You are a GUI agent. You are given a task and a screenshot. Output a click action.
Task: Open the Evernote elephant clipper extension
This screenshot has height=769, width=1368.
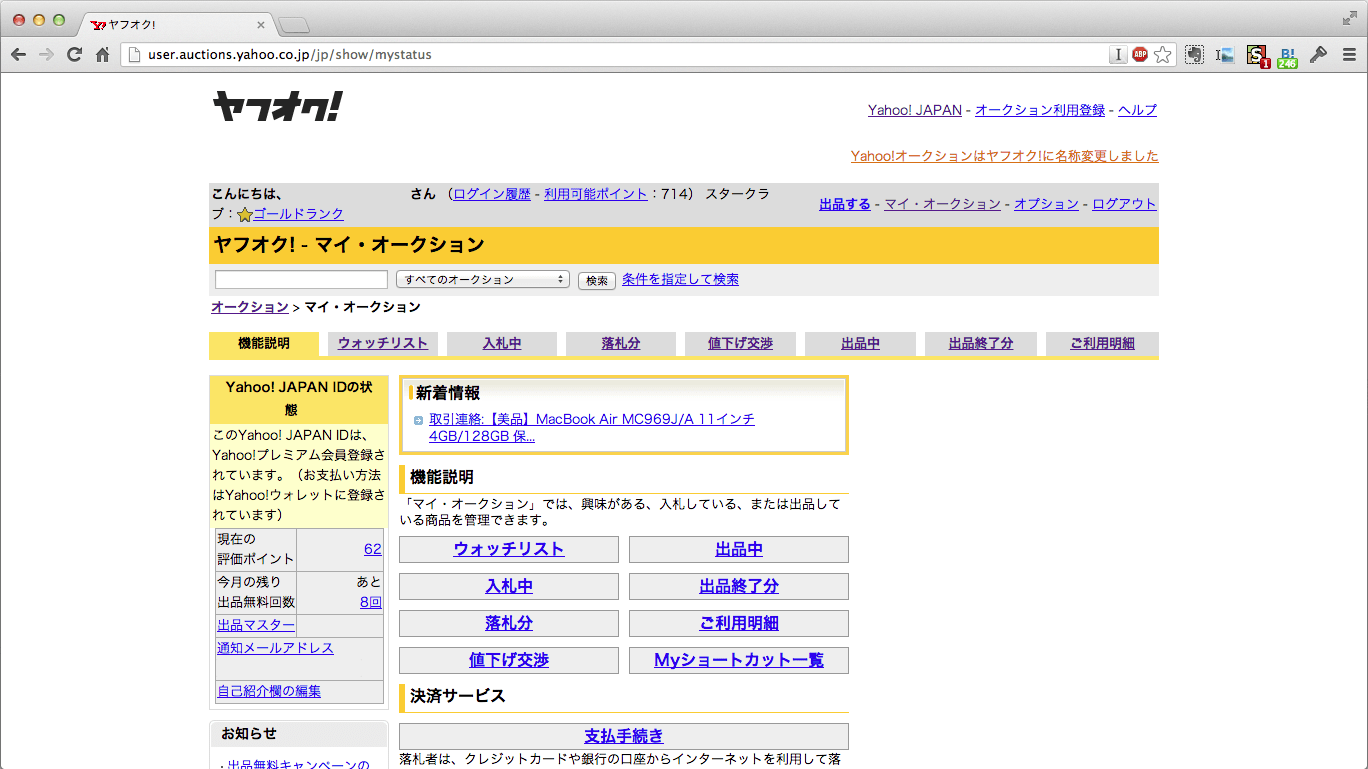pyautogui.click(x=1194, y=55)
